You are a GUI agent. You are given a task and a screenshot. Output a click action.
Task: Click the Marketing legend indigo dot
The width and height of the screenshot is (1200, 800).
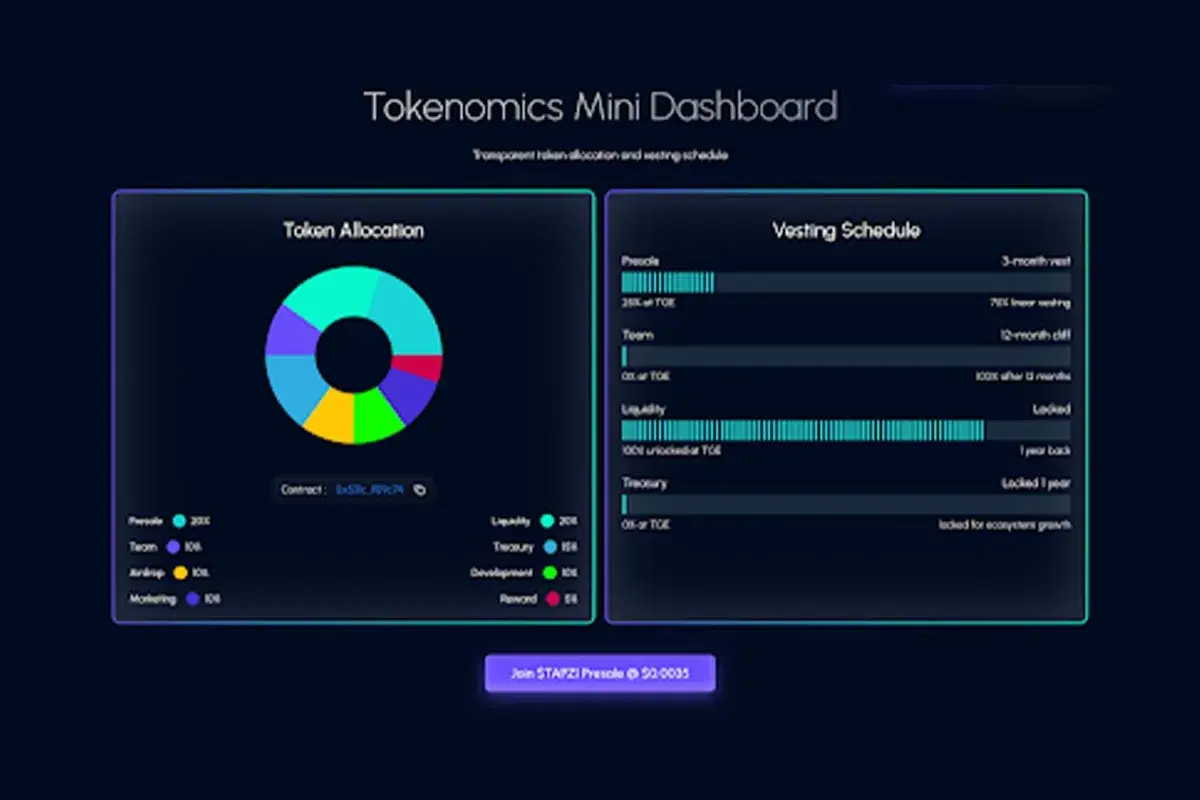coord(193,599)
